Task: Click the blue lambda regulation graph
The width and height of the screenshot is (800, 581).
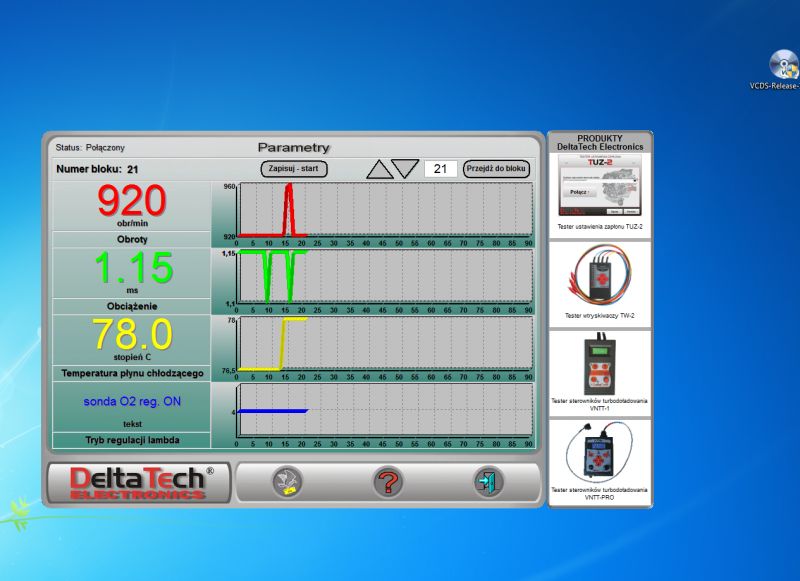Action: coord(385,410)
